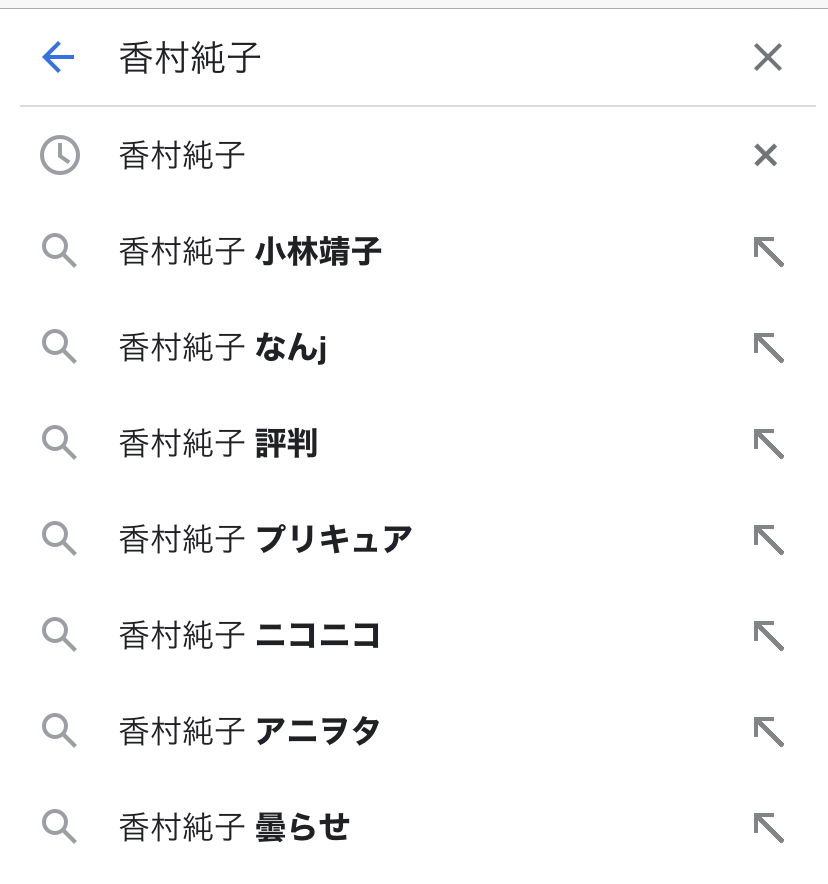
Task: Remove the 香村純子 history entry
Action: point(765,155)
